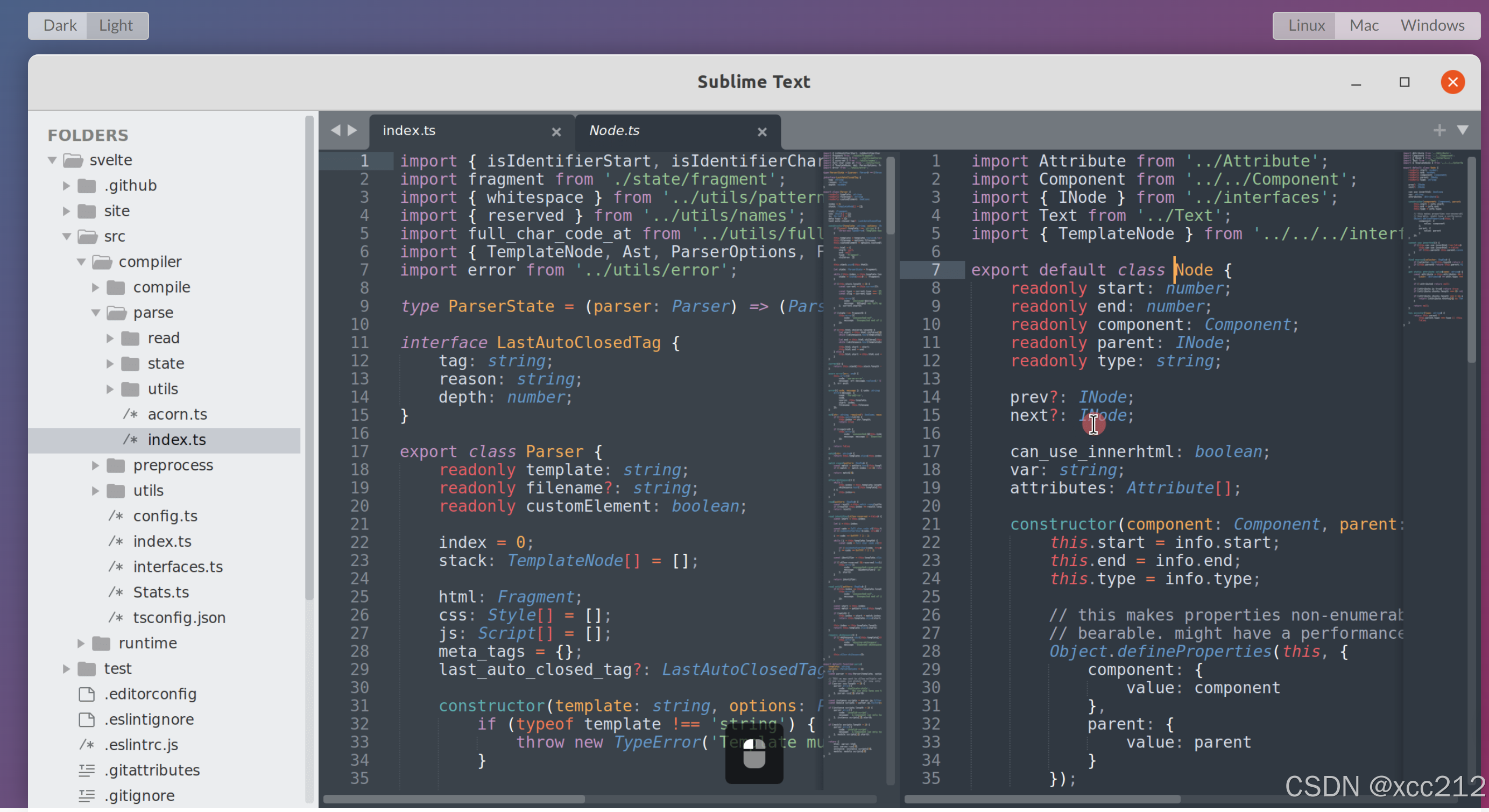The height and width of the screenshot is (812, 1489).
Task: Go to next tab with right arrow
Action: pos(352,130)
